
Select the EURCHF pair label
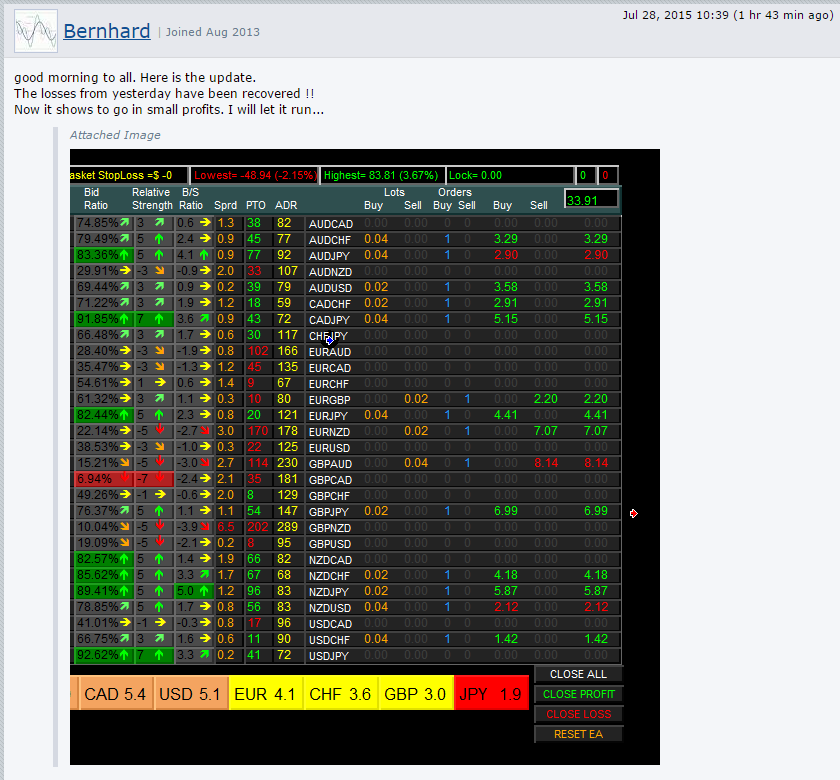pos(329,384)
